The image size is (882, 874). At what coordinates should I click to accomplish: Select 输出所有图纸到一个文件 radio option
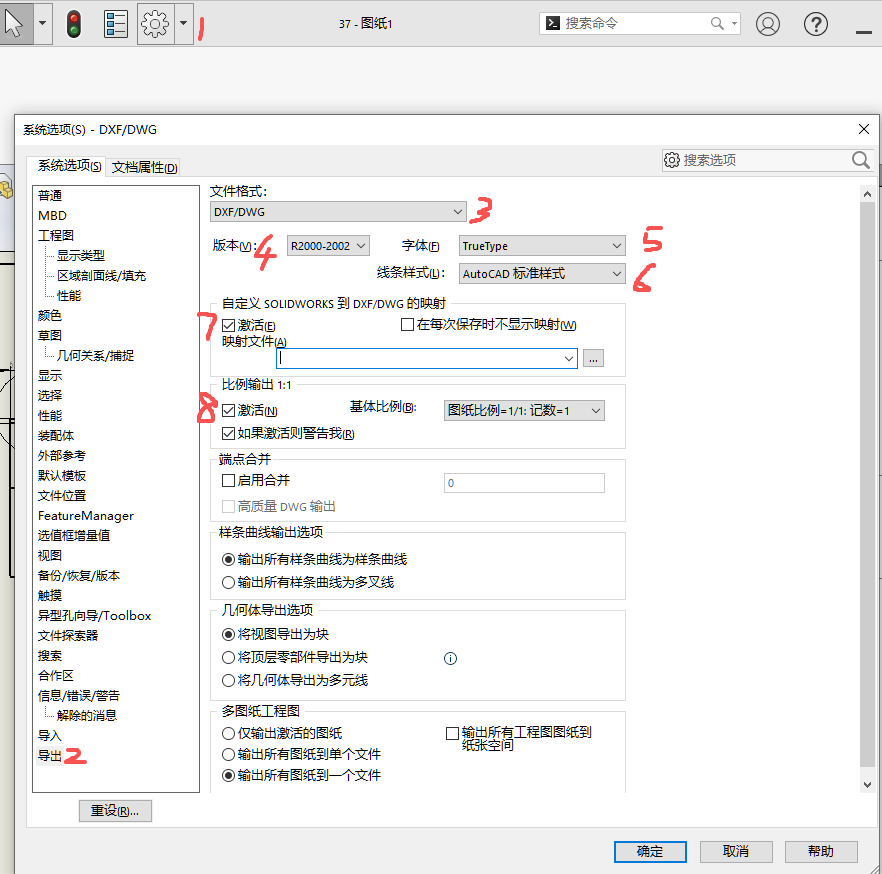tap(228, 776)
